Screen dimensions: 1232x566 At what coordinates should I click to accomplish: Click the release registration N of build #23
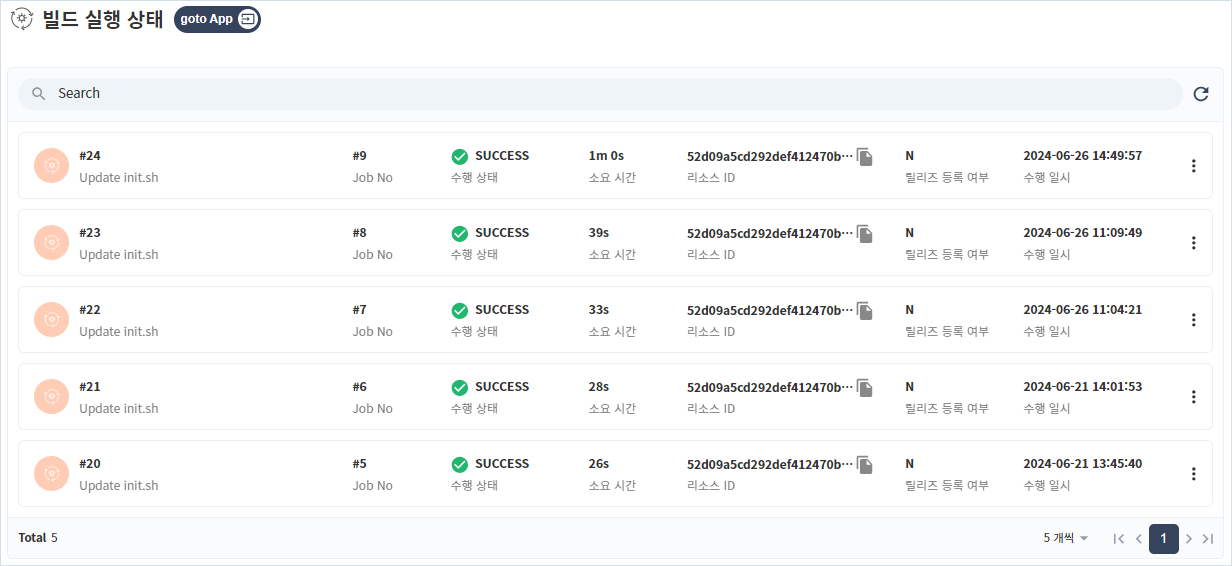pos(910,233)
